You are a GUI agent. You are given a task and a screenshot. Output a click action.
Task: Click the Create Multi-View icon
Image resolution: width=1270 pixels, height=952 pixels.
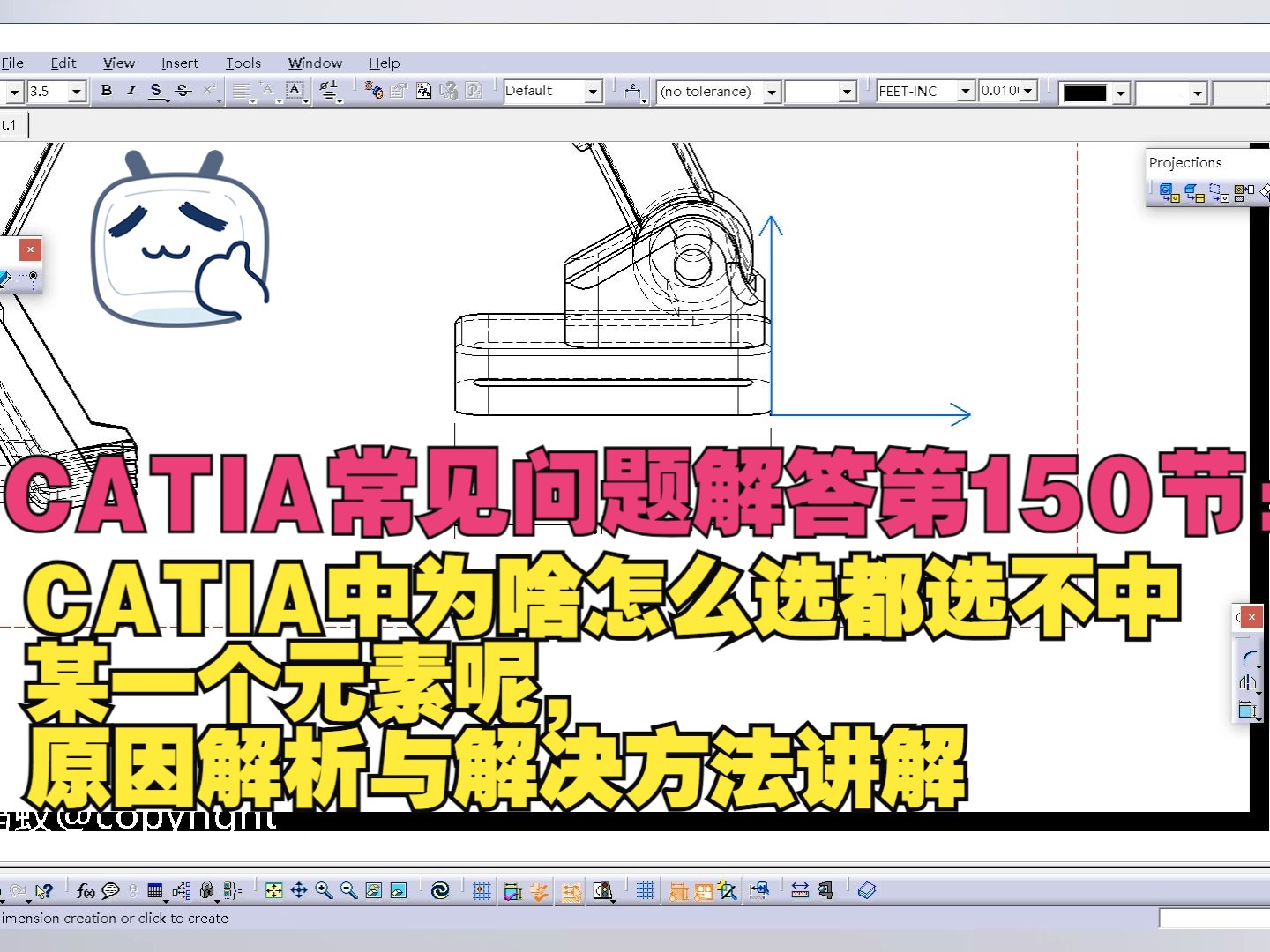399,890
